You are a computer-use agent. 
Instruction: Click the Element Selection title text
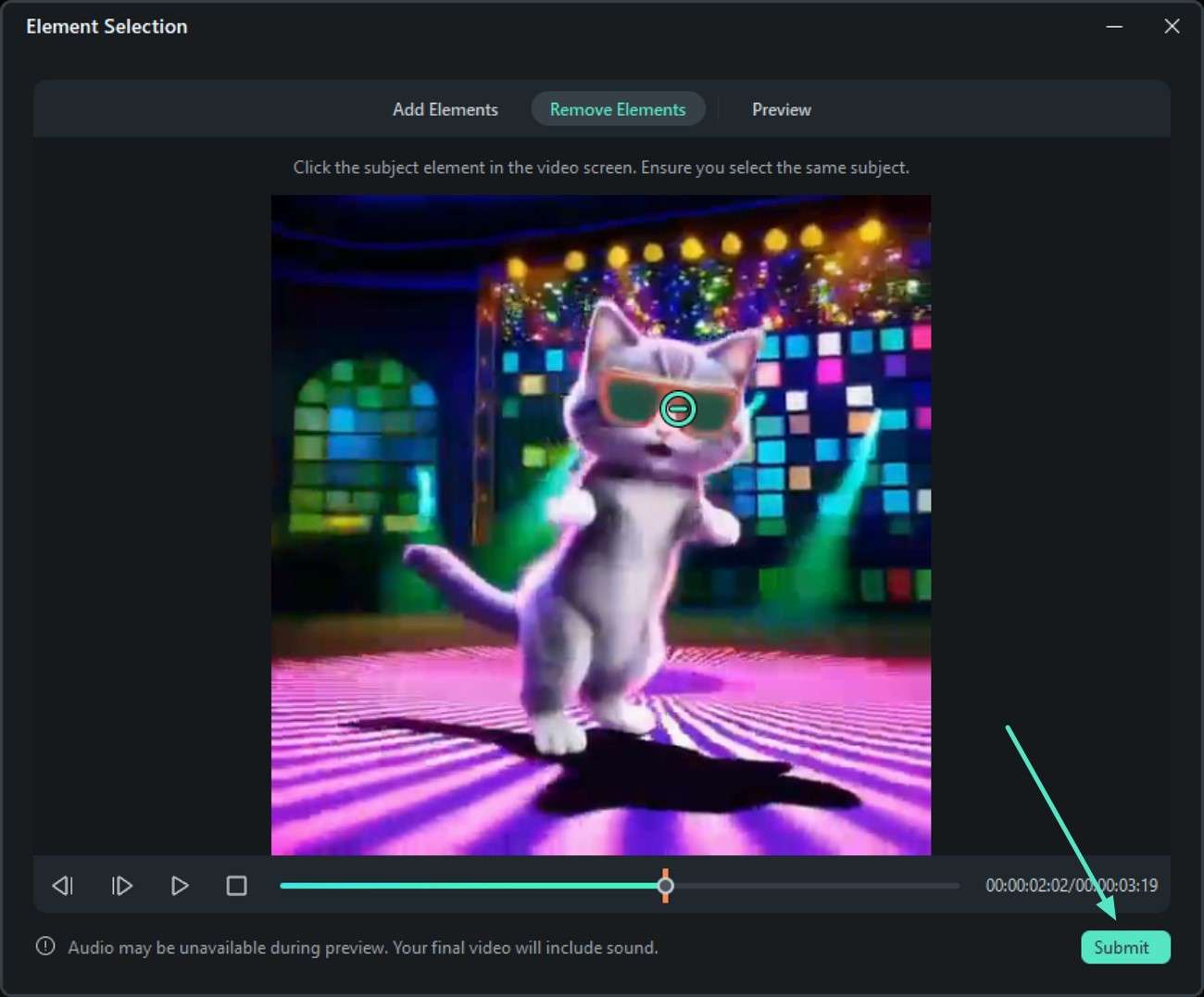coord(107,26)
